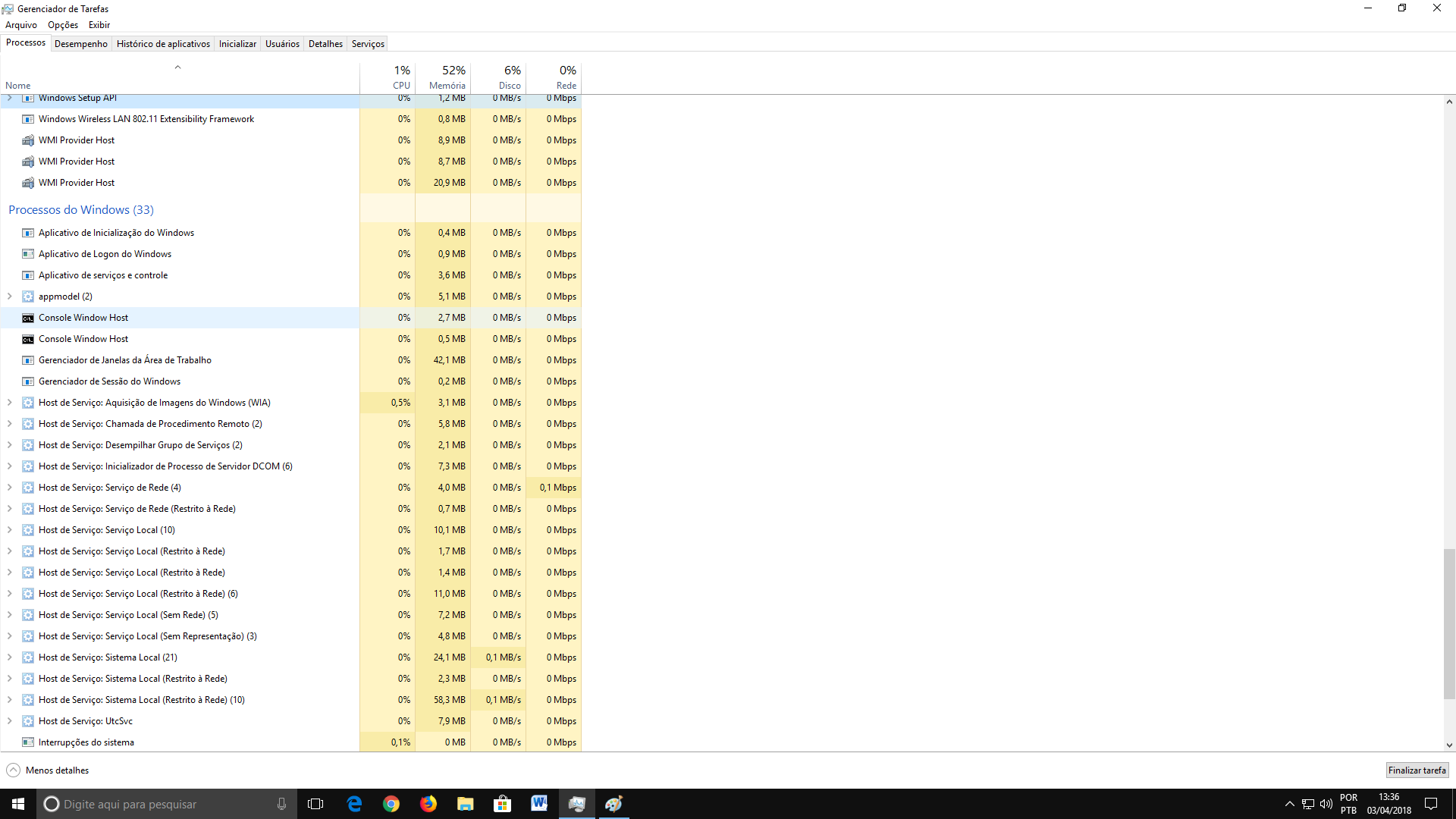Open the Windows Start menu
Viewport: 1456px width, 819px height.
(18, 804)
